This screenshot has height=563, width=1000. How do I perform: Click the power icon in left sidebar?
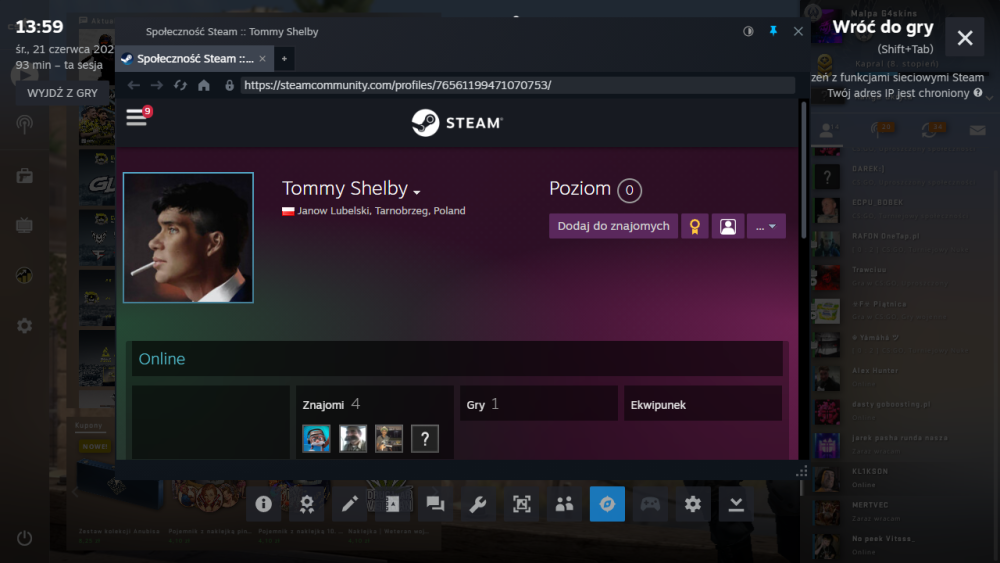coord(24,538)
